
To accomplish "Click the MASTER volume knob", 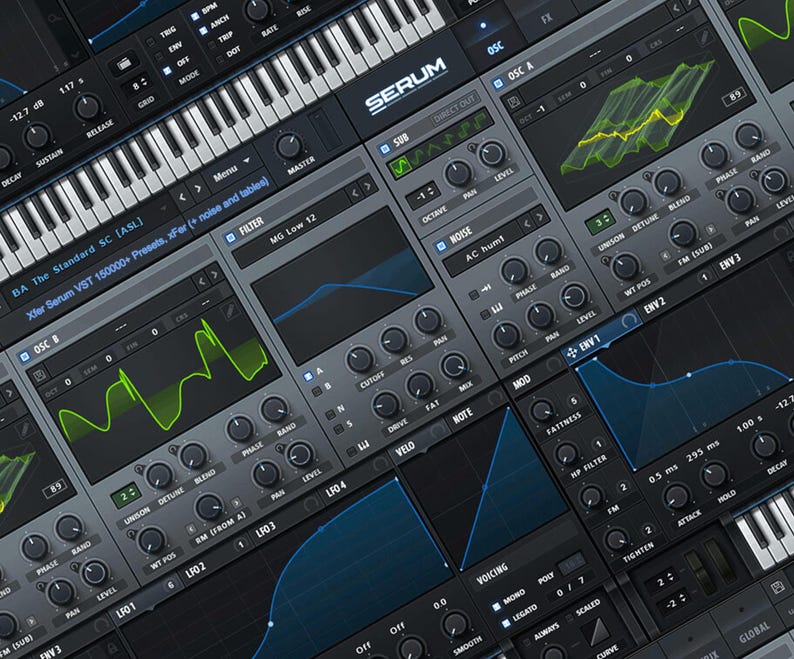I will pos(288,145).
